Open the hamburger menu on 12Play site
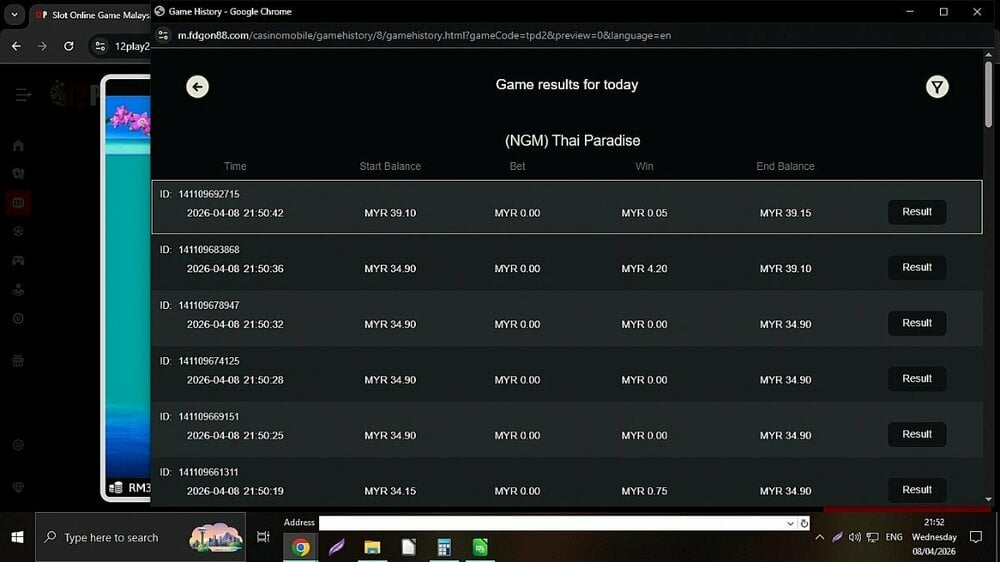Image resolution: width=1000 pixels, height=562 pixels. click(x=23, y=95)
